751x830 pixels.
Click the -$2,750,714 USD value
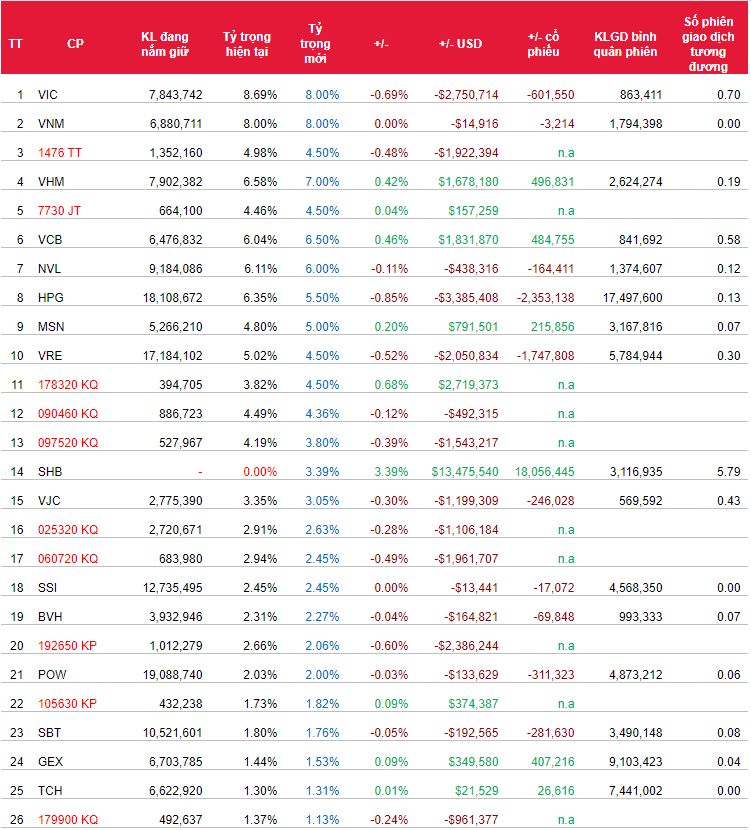click(466, 95)
